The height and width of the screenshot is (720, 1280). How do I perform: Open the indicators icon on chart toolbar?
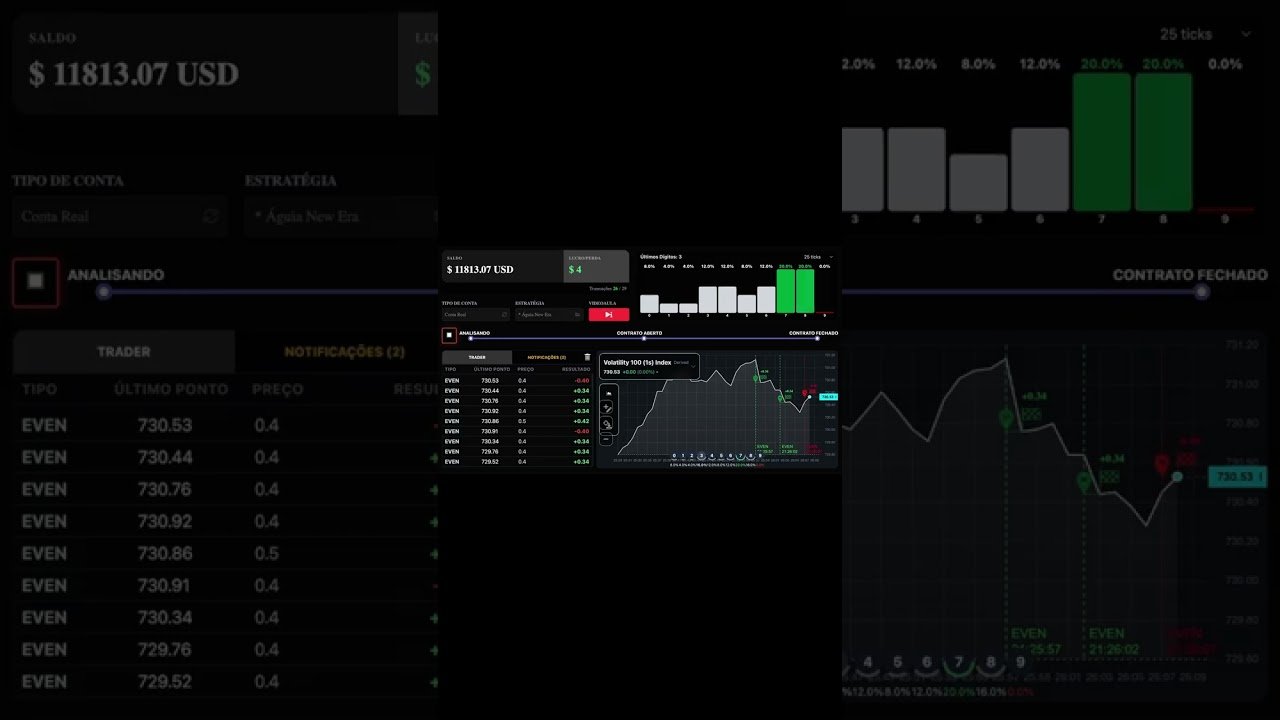(608, 423)
